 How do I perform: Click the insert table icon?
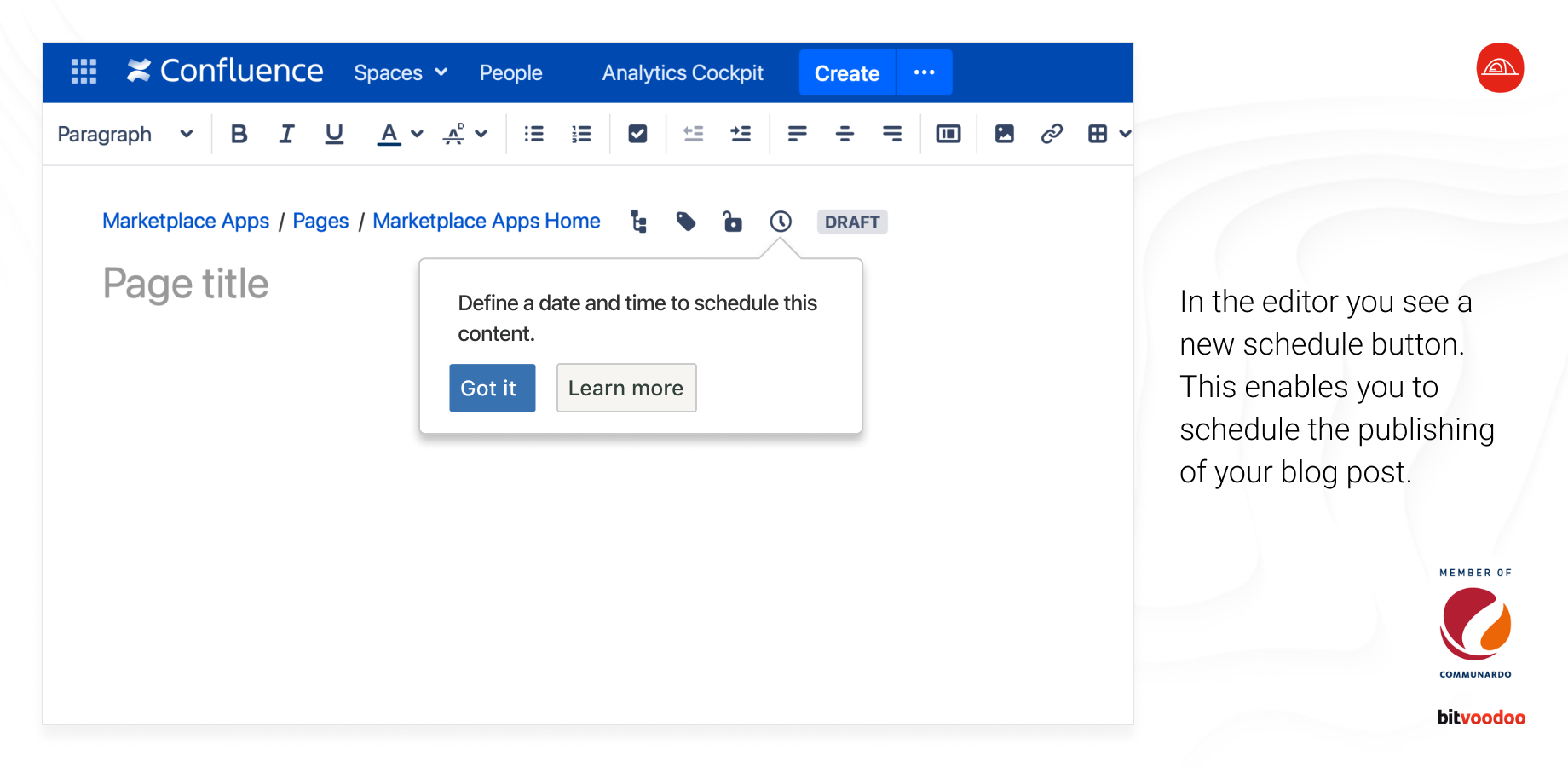(x=1098, y=134)
